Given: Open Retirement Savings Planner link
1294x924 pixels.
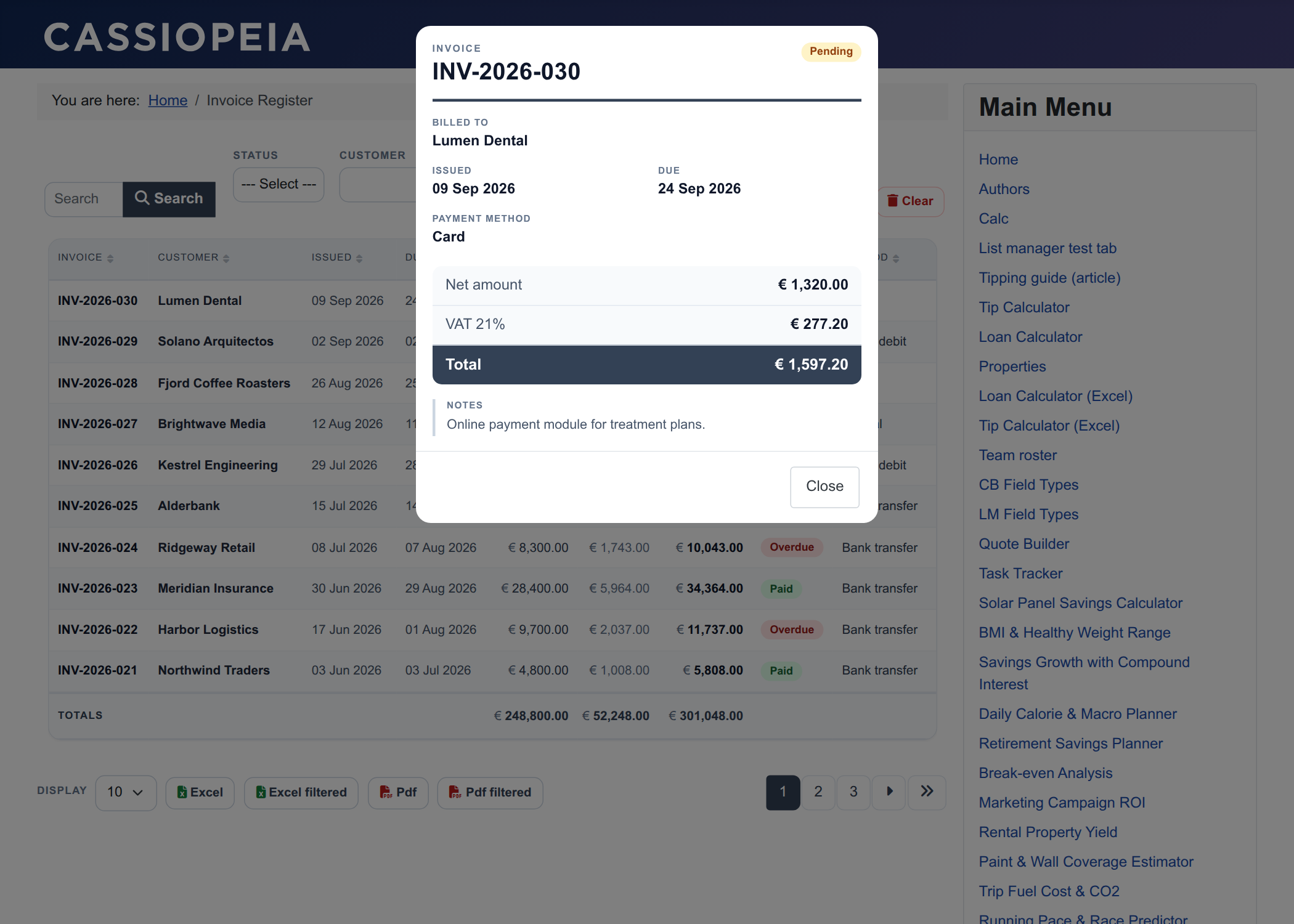Looking at the screenshot, I should coord(1071,744).
